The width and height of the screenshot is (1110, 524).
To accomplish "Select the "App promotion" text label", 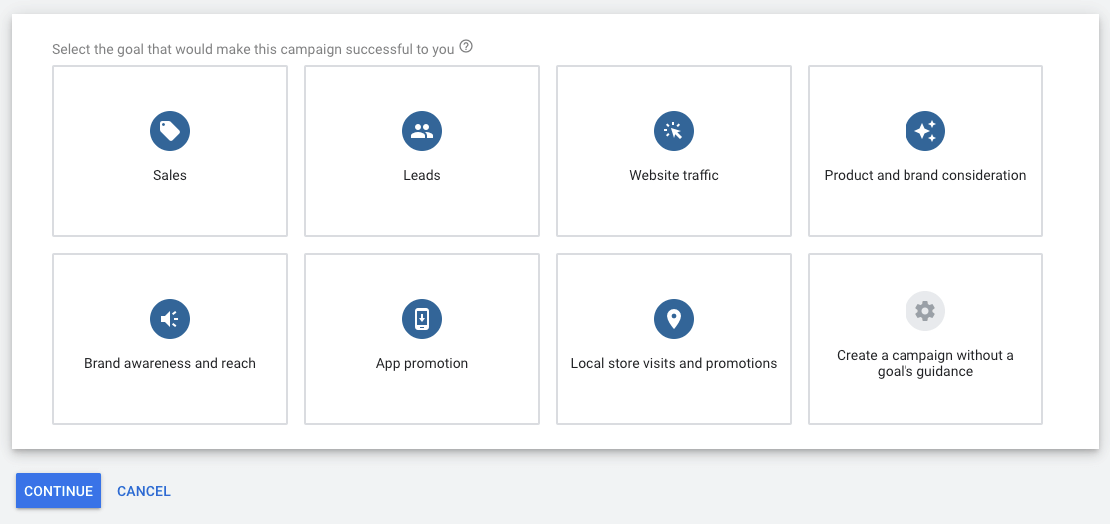I will [422, 363].
